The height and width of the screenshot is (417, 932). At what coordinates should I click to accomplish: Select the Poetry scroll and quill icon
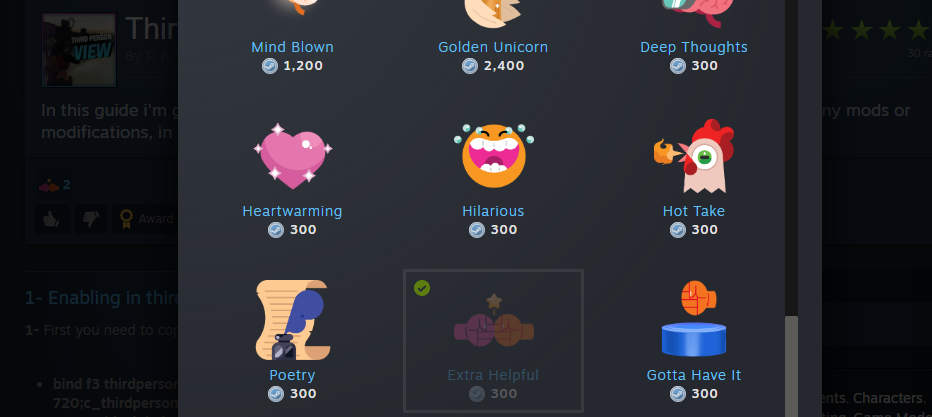point(292,320)
